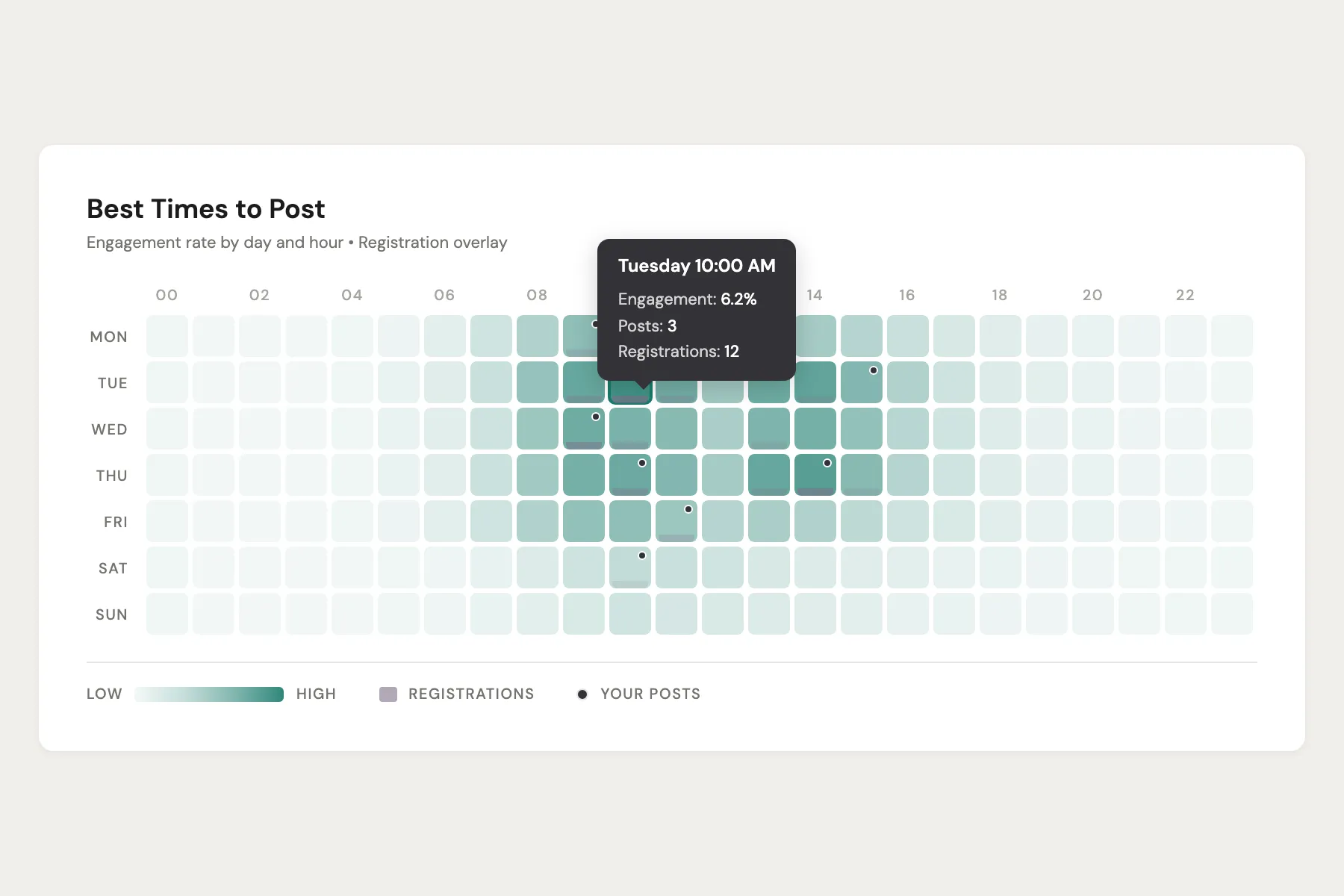Select the Thursday 15:00 heatmap cell
The width and height of the screenshot is (1344, 896).
pyautogui.click(x=862, y=475)
